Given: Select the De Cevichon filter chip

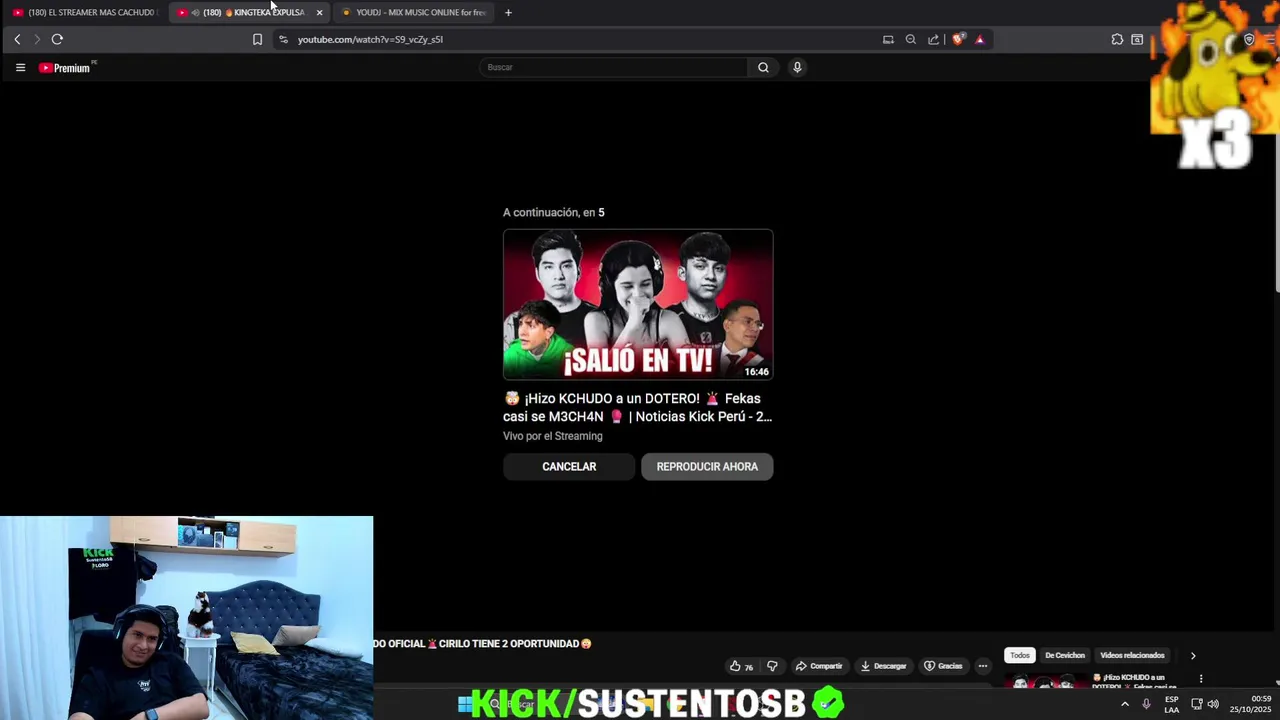Looking at the screenshot, I should click(1064, 655).
